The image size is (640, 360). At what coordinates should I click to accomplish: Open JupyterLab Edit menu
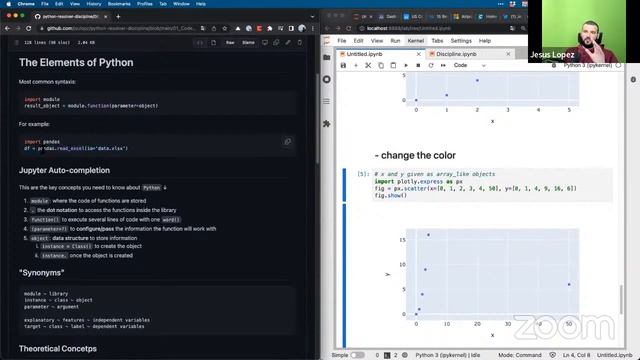point(358,41)
